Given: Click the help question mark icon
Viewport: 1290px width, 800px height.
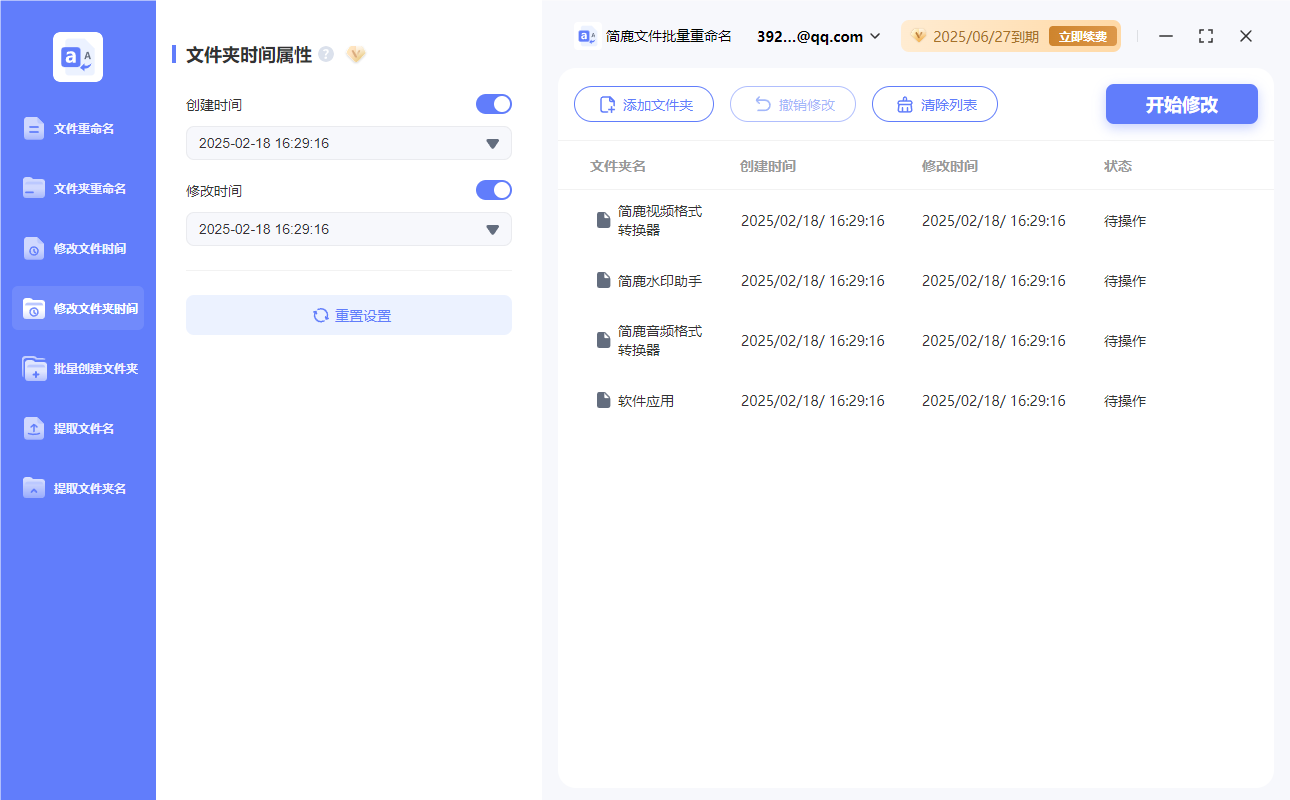Looking at the screenshot, I should click(x=326, y=55).
